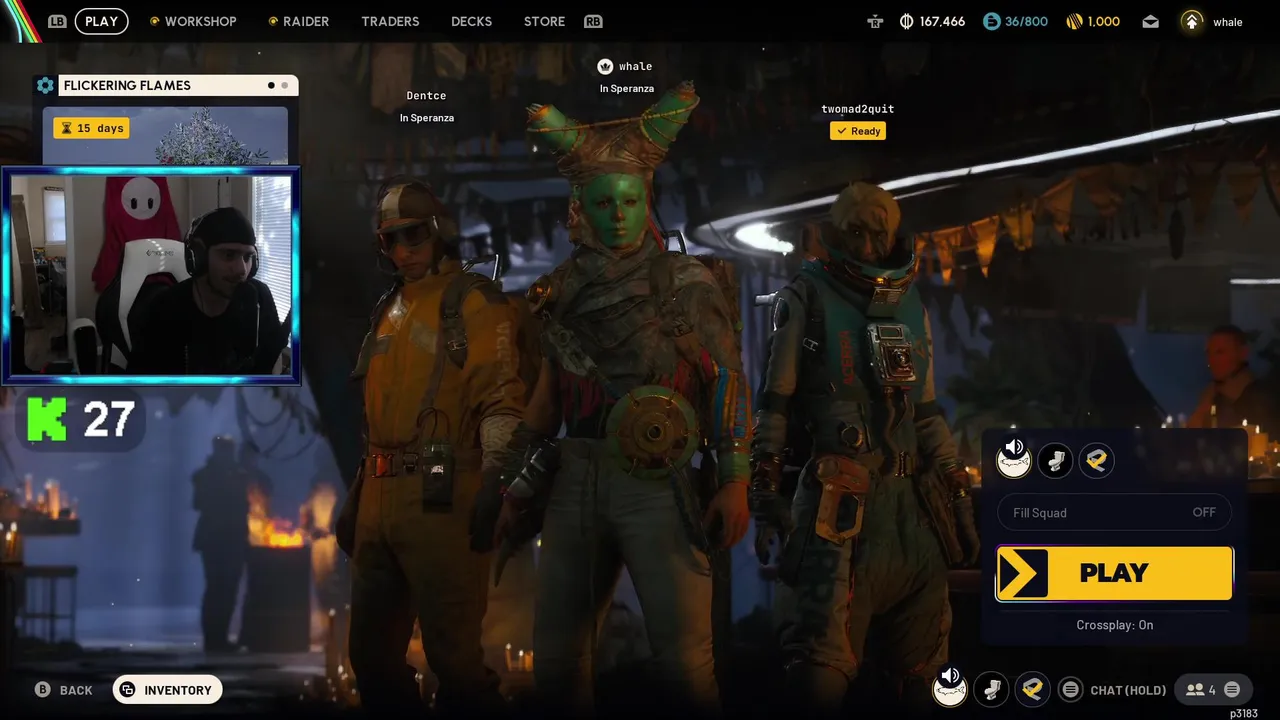The height and width of the screenshot is (720, 1280).
Task: Click the coin icon beside 167,466
Action: pos(907,21)
